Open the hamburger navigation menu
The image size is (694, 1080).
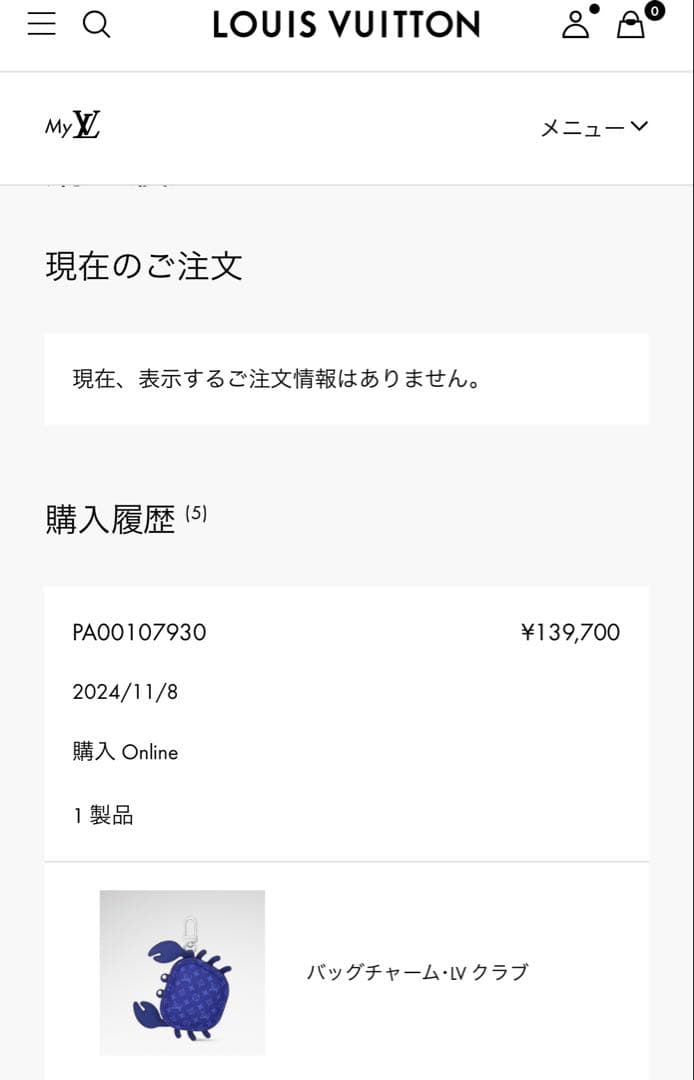(x=41, y=24)
